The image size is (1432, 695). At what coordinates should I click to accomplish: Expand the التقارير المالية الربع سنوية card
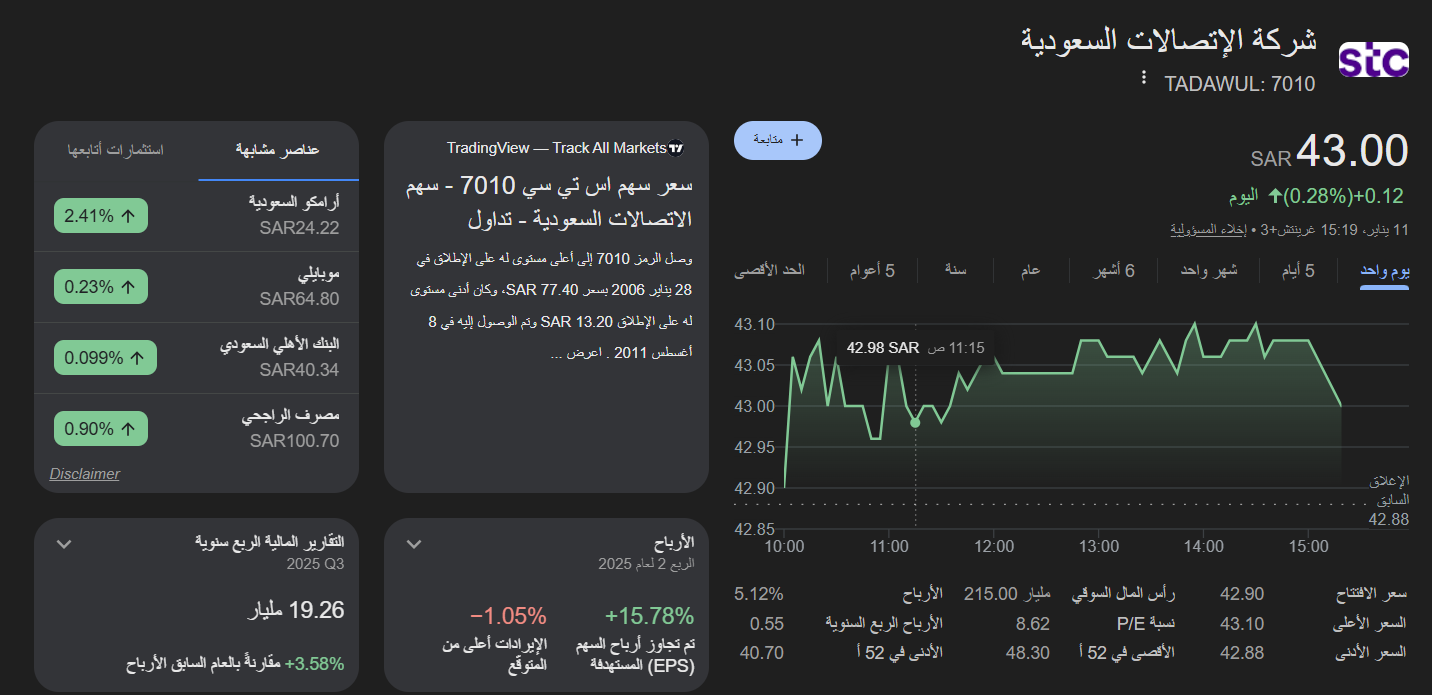[63, 543]
